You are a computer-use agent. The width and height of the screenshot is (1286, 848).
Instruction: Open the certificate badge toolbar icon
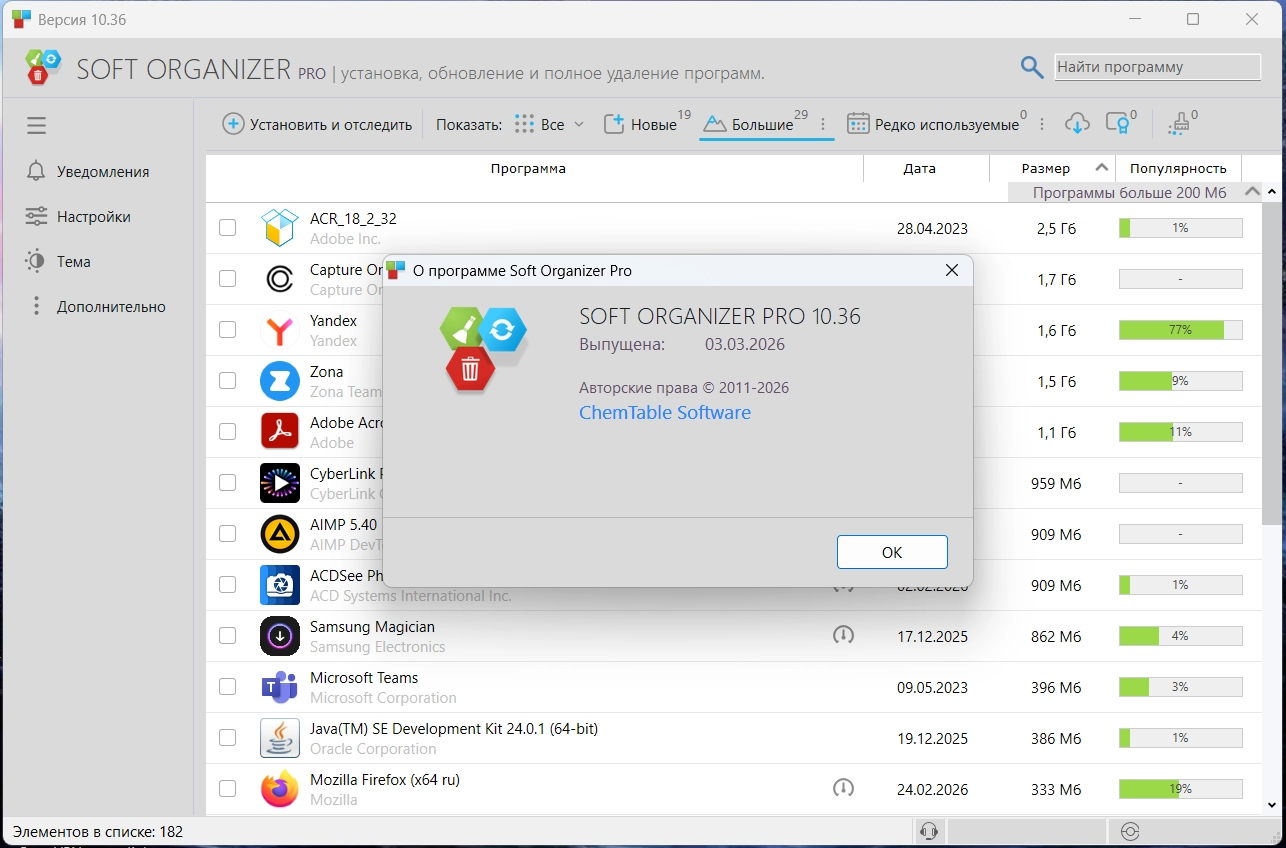(x=1118, y=124)
